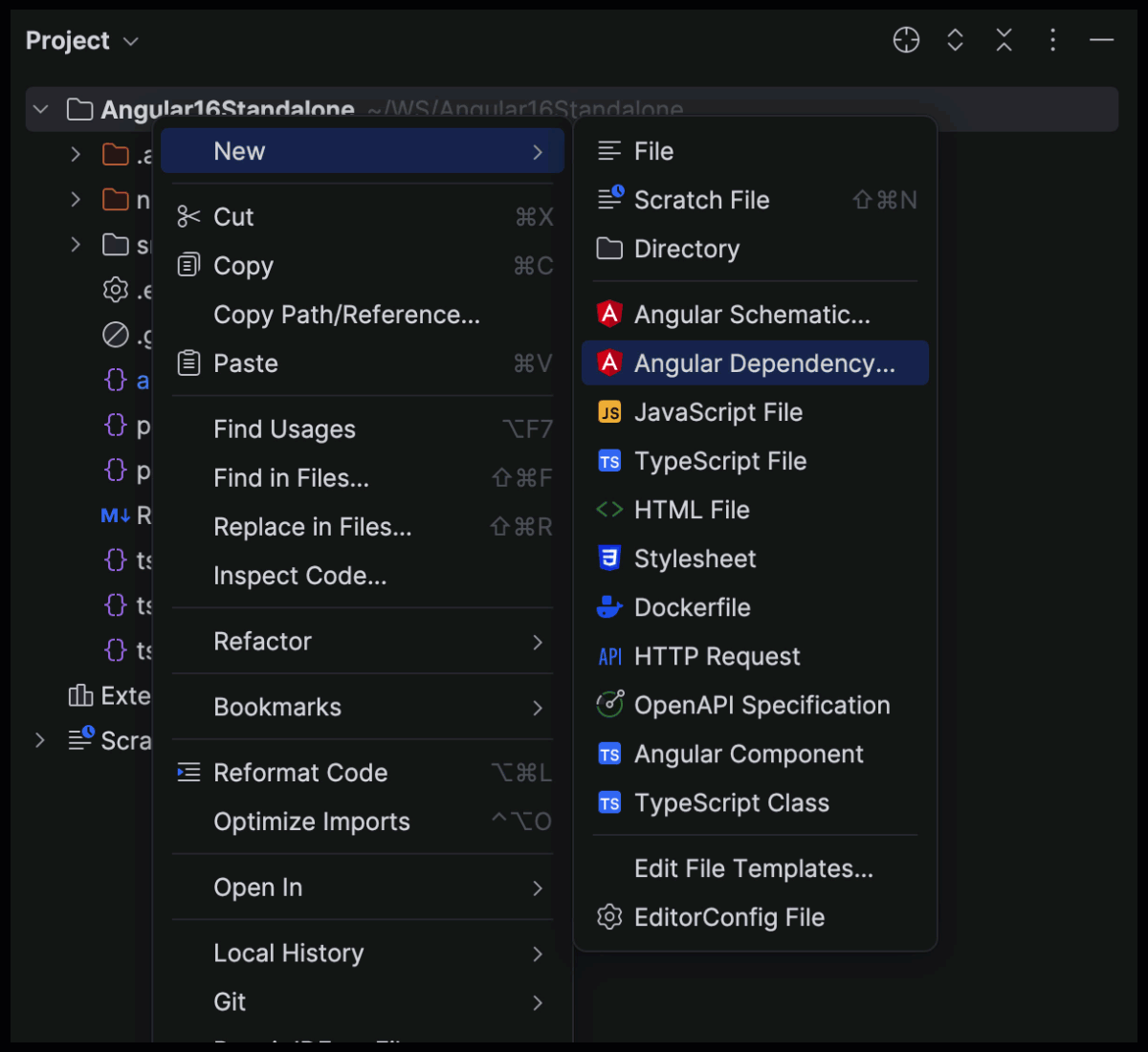Choose Scratch File in the New menu
This screenshot has height=1052, width=1148.
click(x=701, y=200)
